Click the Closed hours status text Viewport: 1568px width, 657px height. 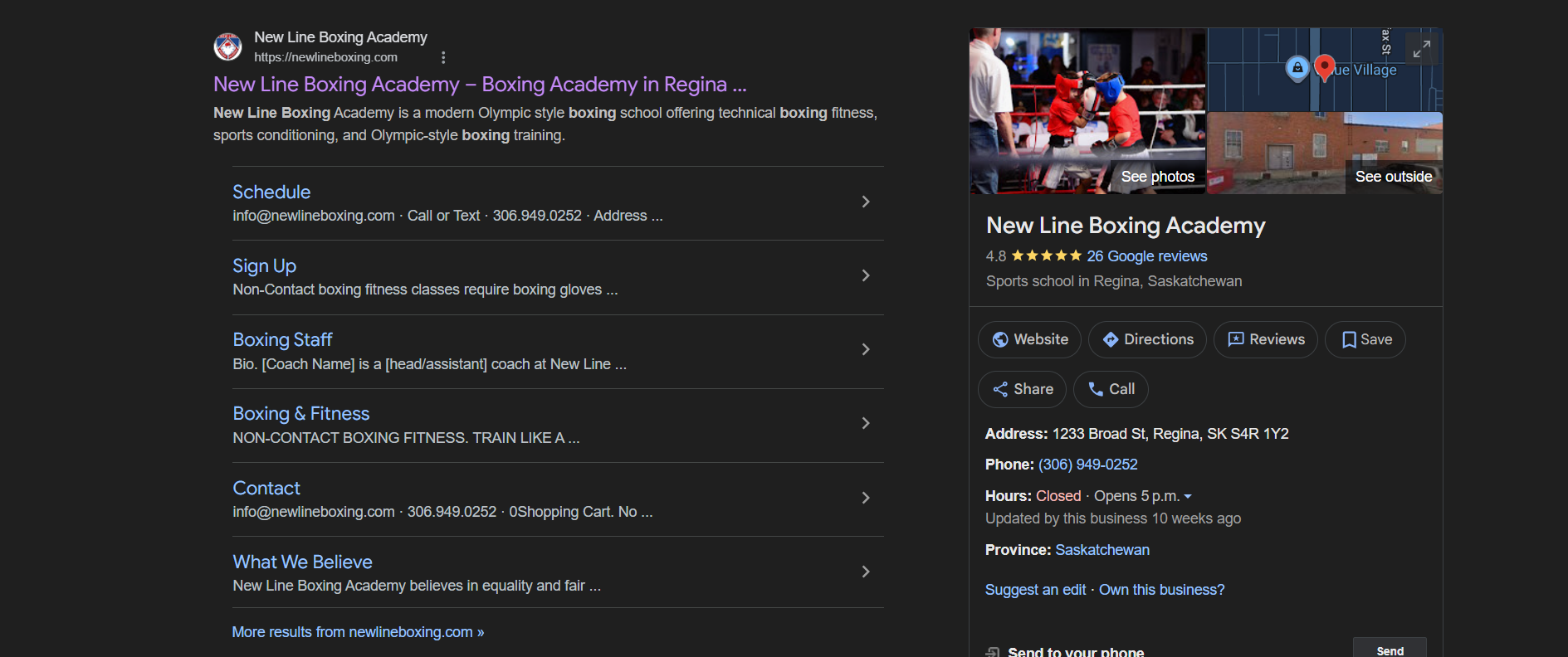[1058, 496]
